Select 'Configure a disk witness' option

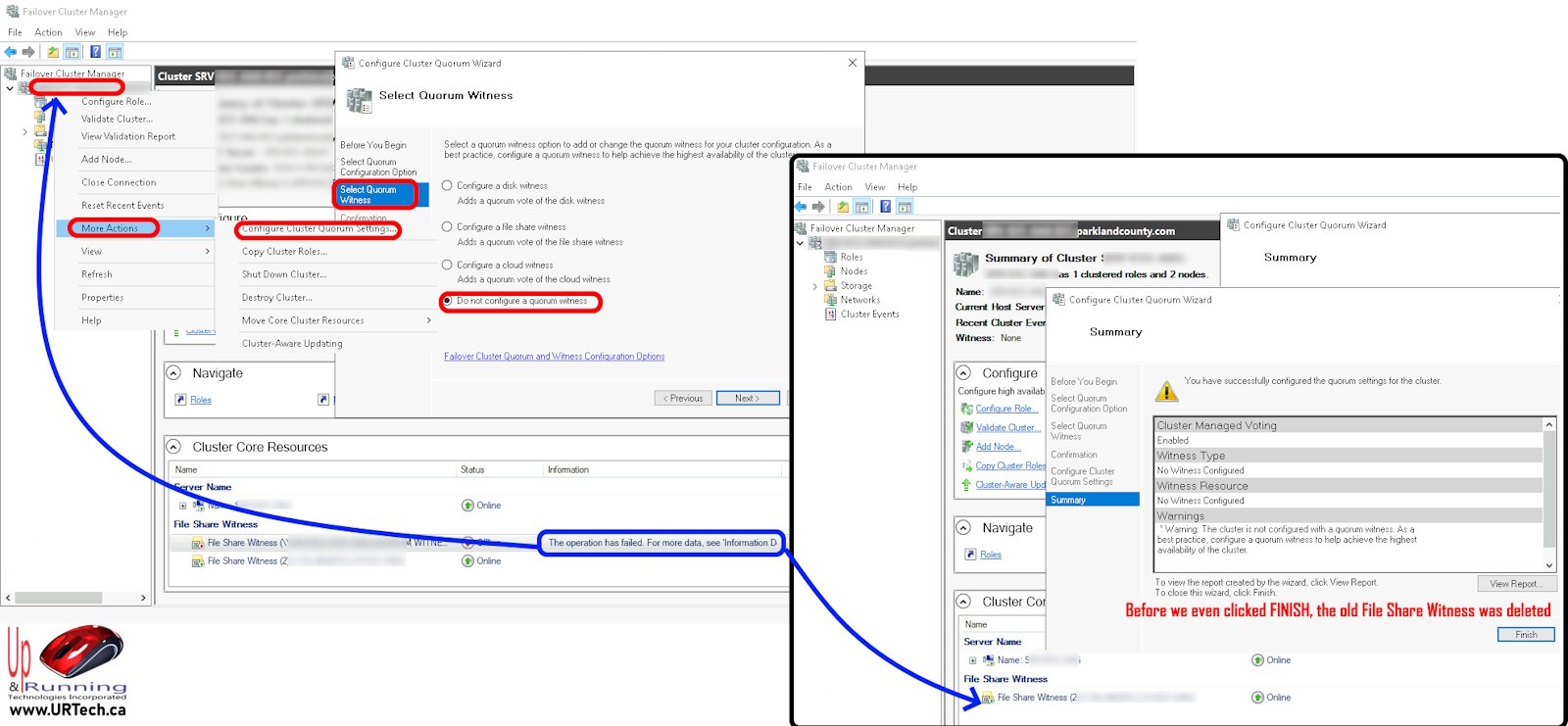click(447, 185)
